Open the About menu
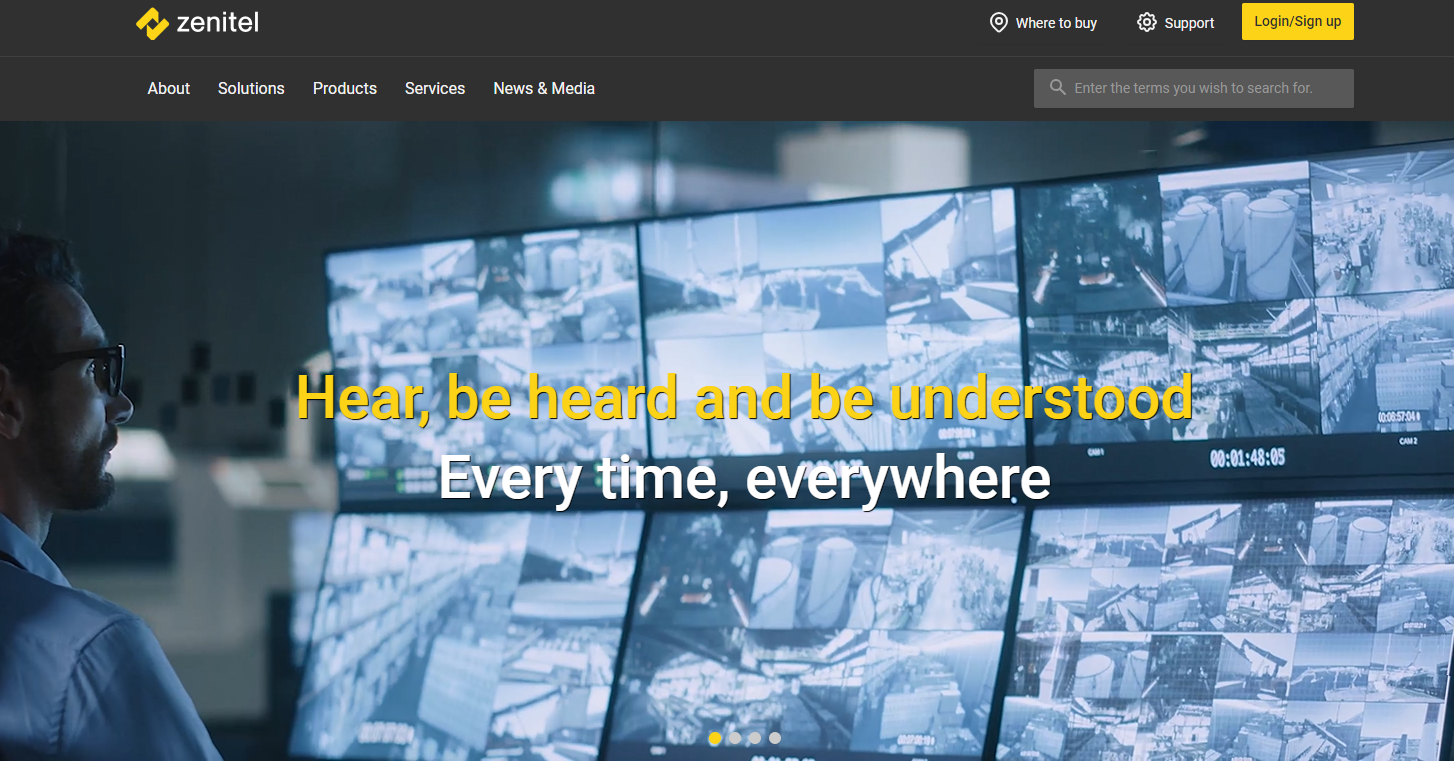The height and width of the screenshot is (764, 1454). pos(168,88)
